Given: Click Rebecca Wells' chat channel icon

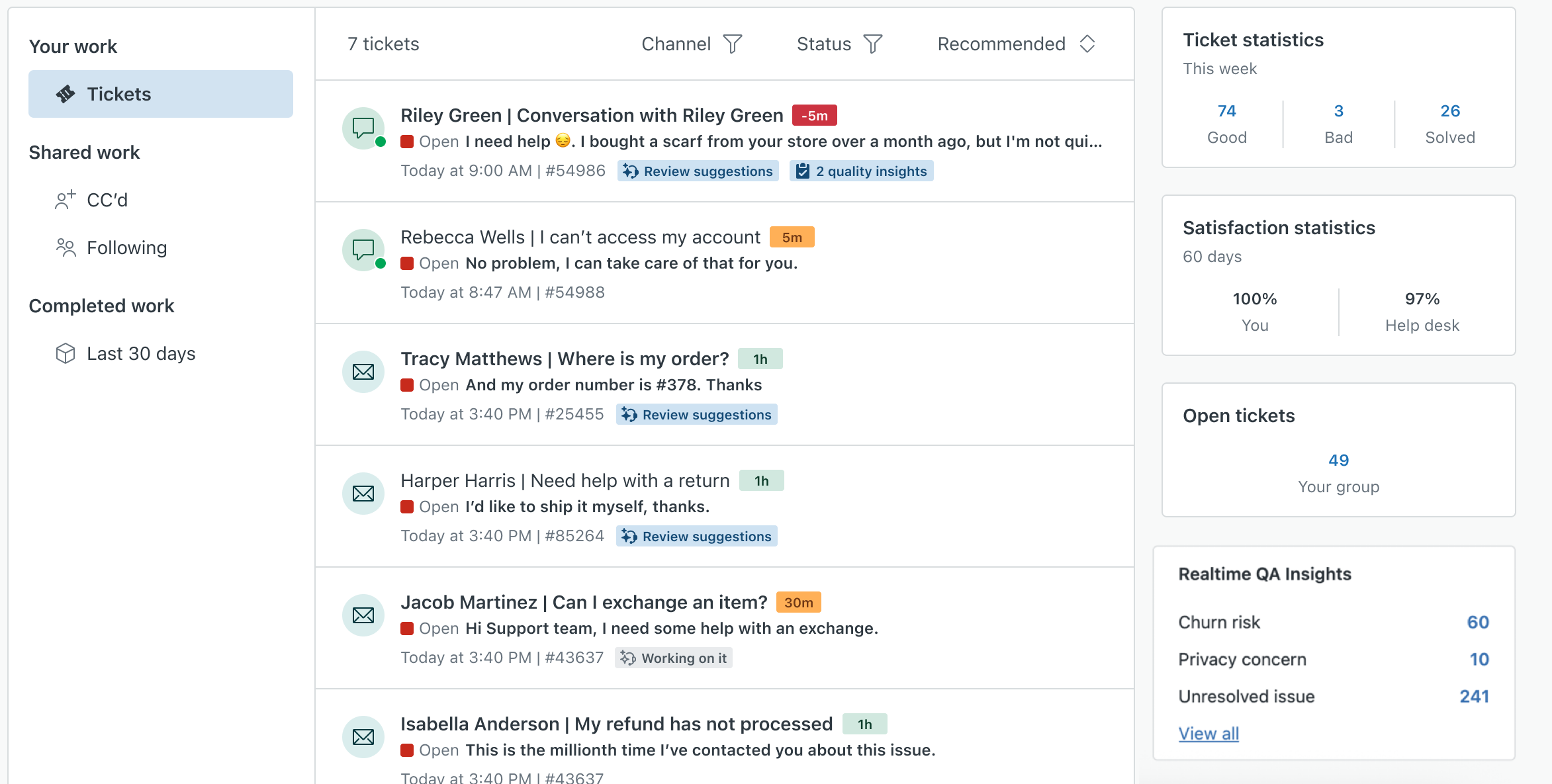Looking at the screenshot, I should 363,249.
